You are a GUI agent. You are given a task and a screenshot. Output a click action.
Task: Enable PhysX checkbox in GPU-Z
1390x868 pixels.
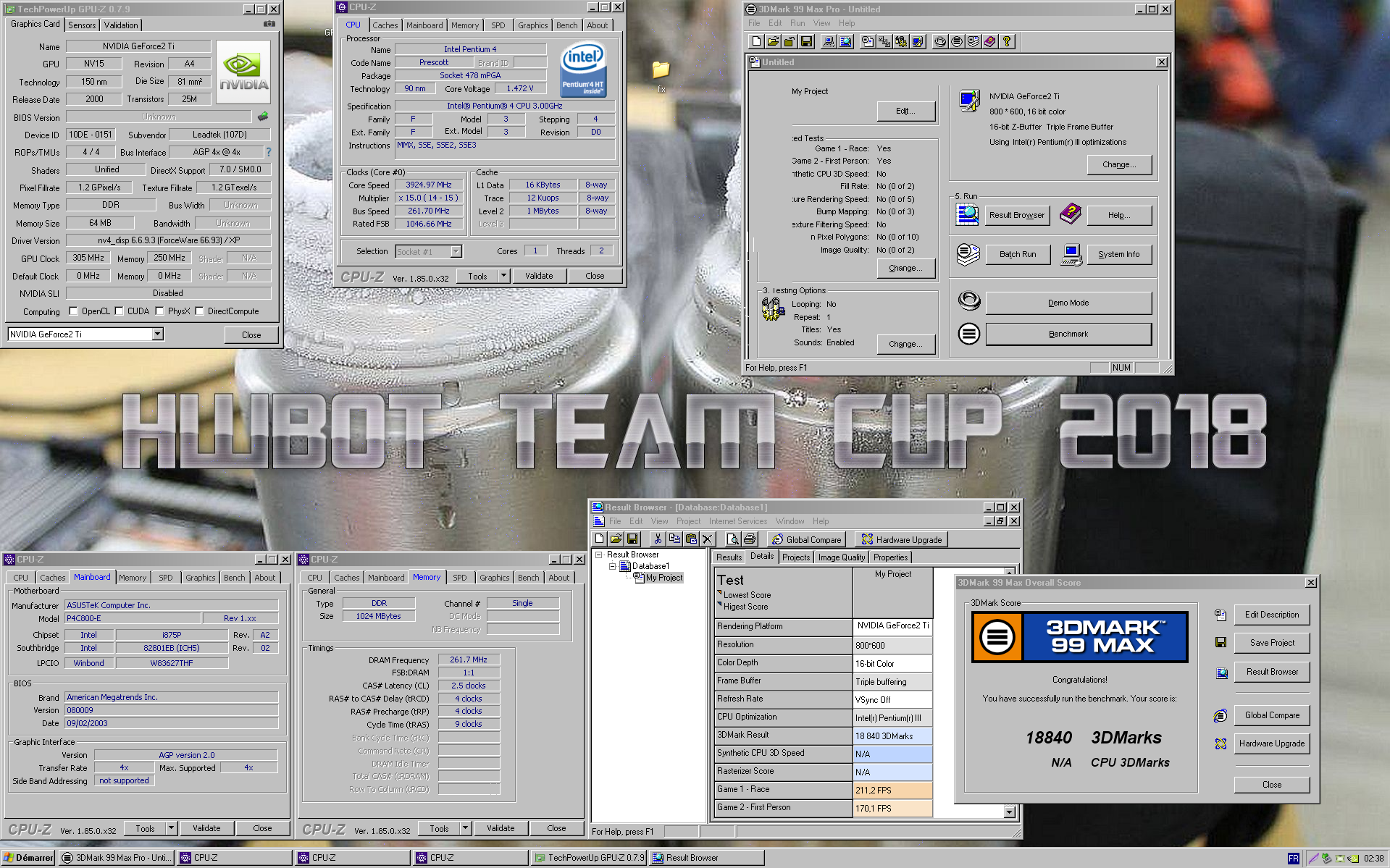pos(159,311)
